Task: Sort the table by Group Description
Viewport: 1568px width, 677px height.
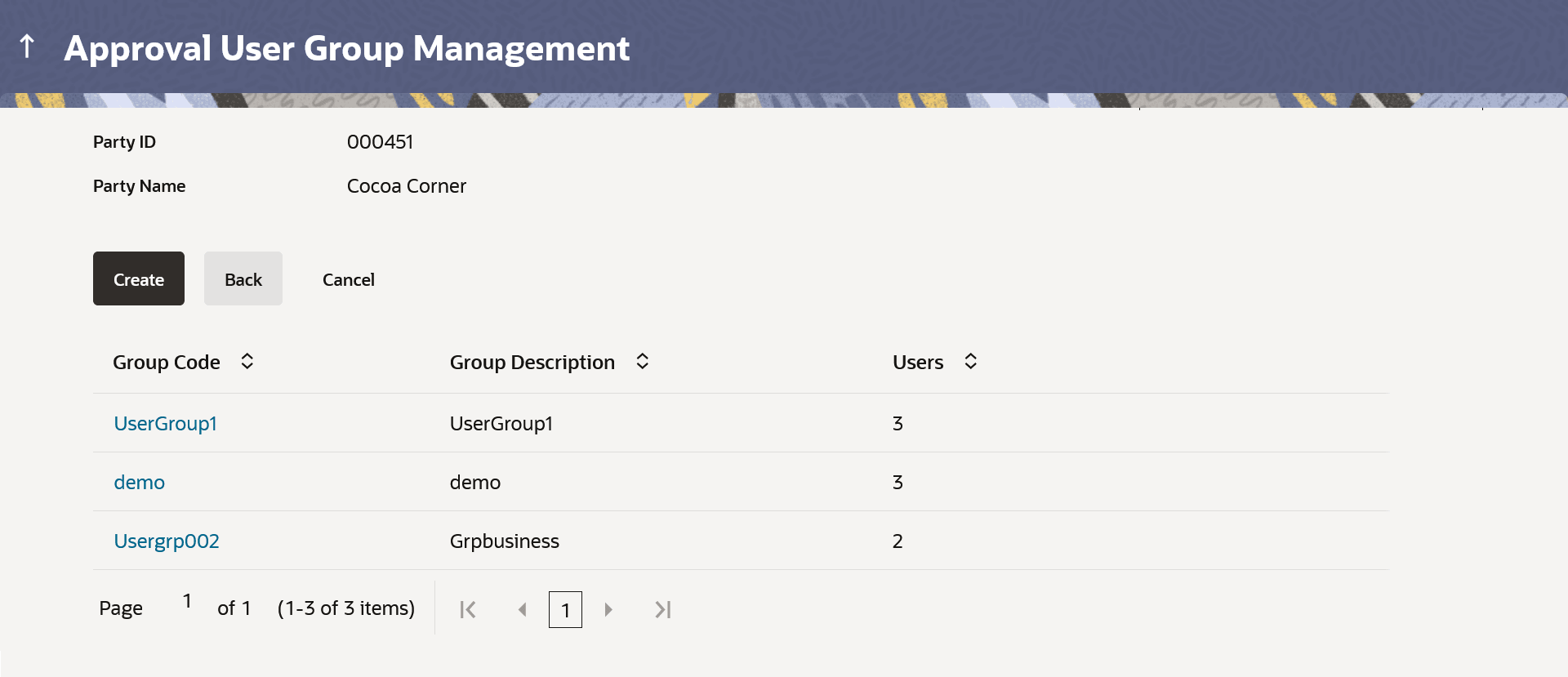Action: point(642,361)
